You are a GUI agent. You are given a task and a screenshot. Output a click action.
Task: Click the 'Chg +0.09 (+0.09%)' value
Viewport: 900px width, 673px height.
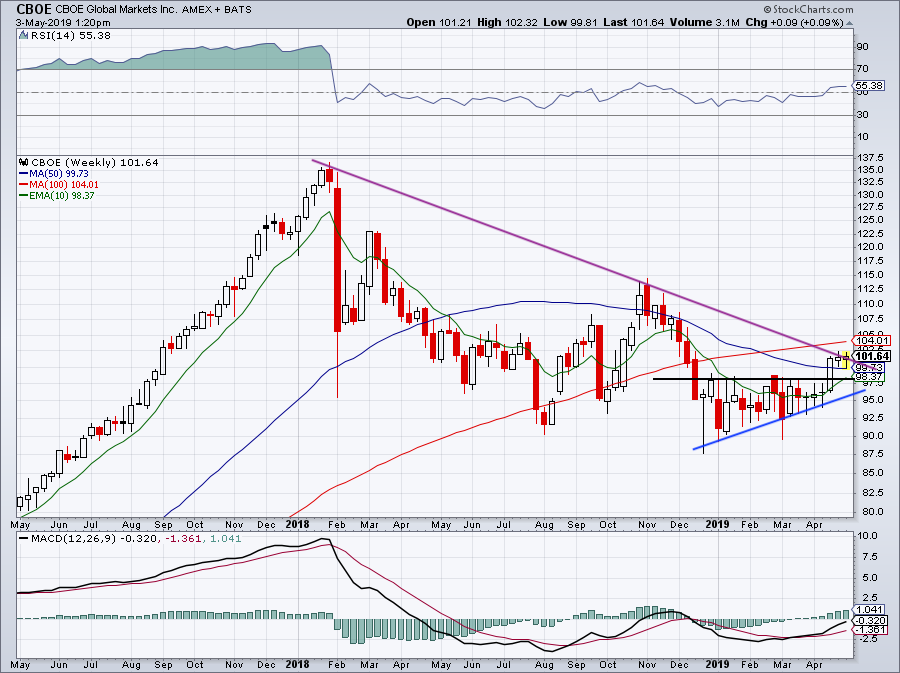coord(794,22)
